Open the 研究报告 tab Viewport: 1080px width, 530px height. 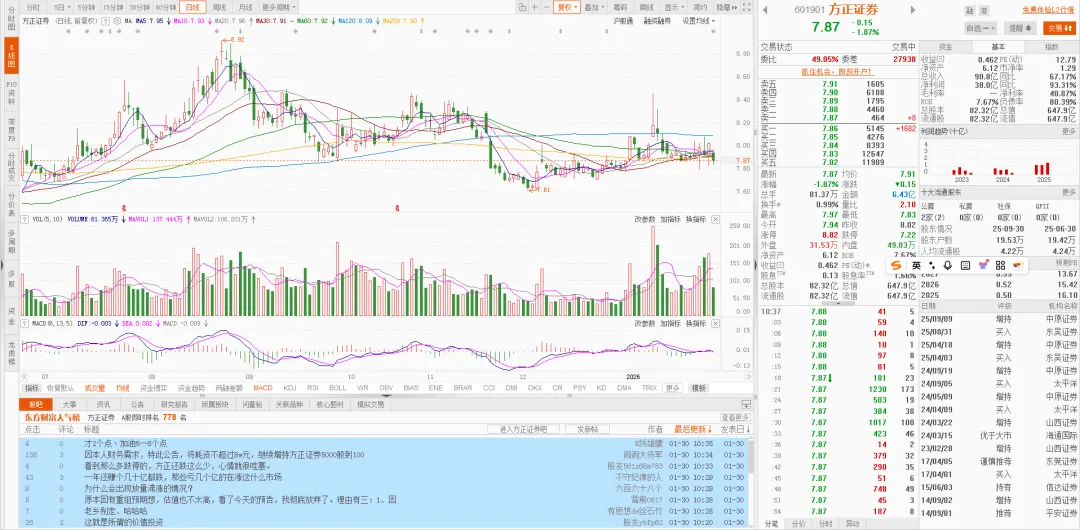[x=174, y=405]
